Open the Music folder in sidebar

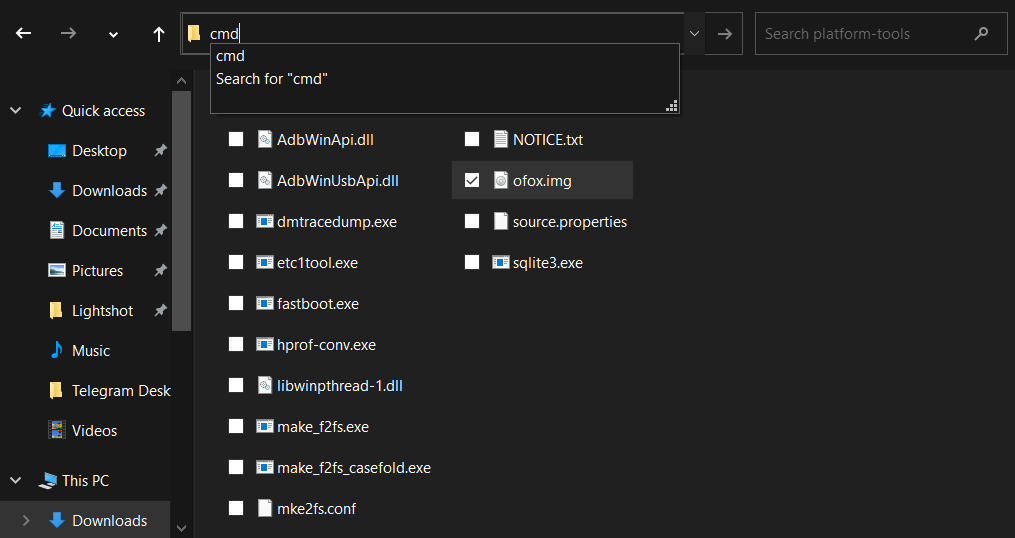(x=90, y=351)
